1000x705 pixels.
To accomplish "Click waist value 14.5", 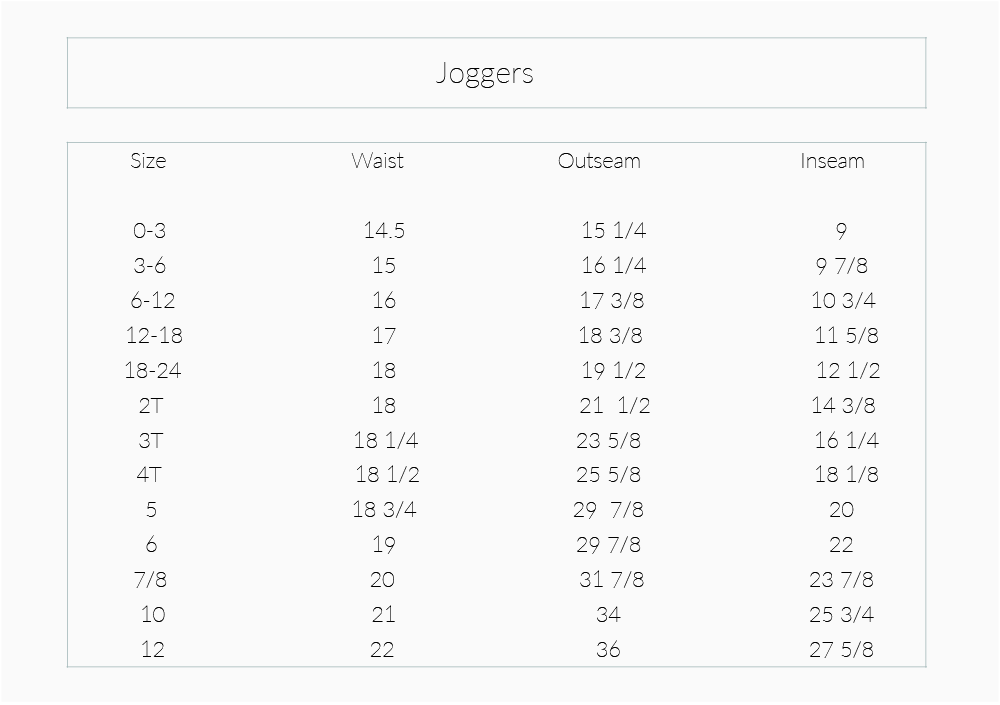I will [x=384, y=230].
